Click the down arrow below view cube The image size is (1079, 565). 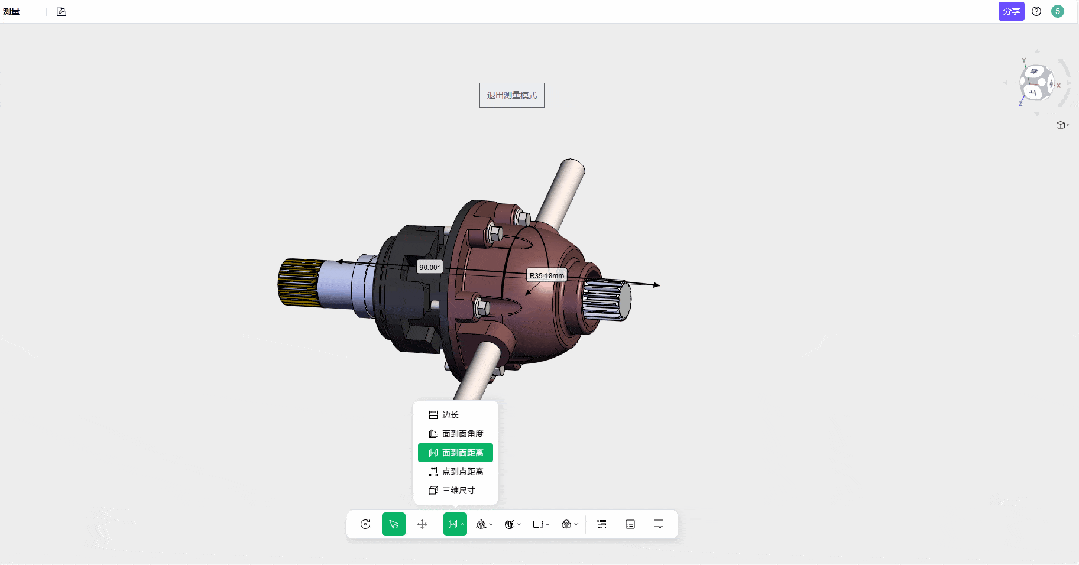point(1037,113)
